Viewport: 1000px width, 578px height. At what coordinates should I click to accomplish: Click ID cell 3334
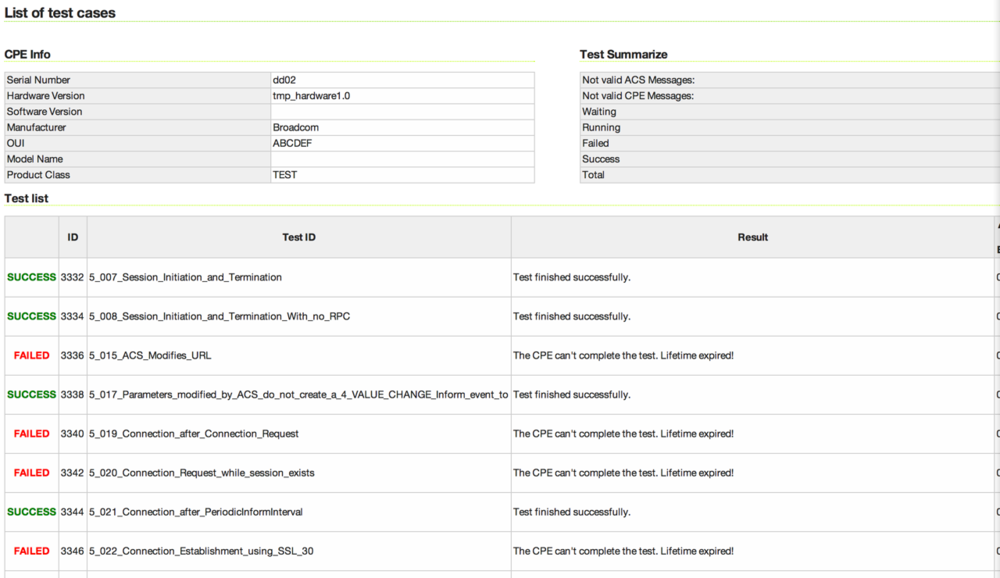tap(72, 316)
